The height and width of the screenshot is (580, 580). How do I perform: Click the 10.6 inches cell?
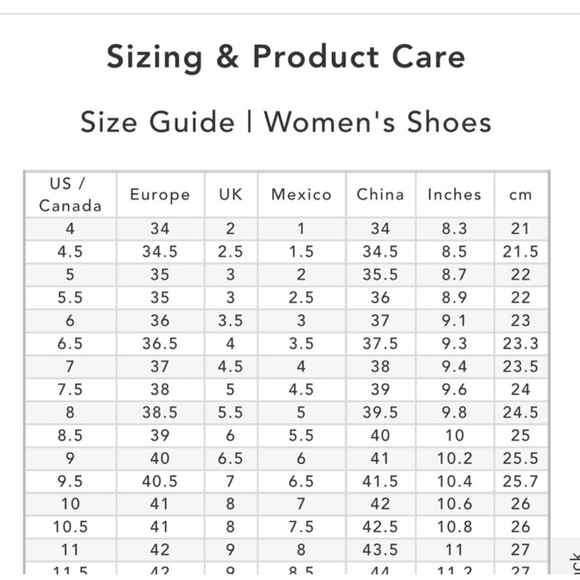pyautogui.click(x=454, y=504)
